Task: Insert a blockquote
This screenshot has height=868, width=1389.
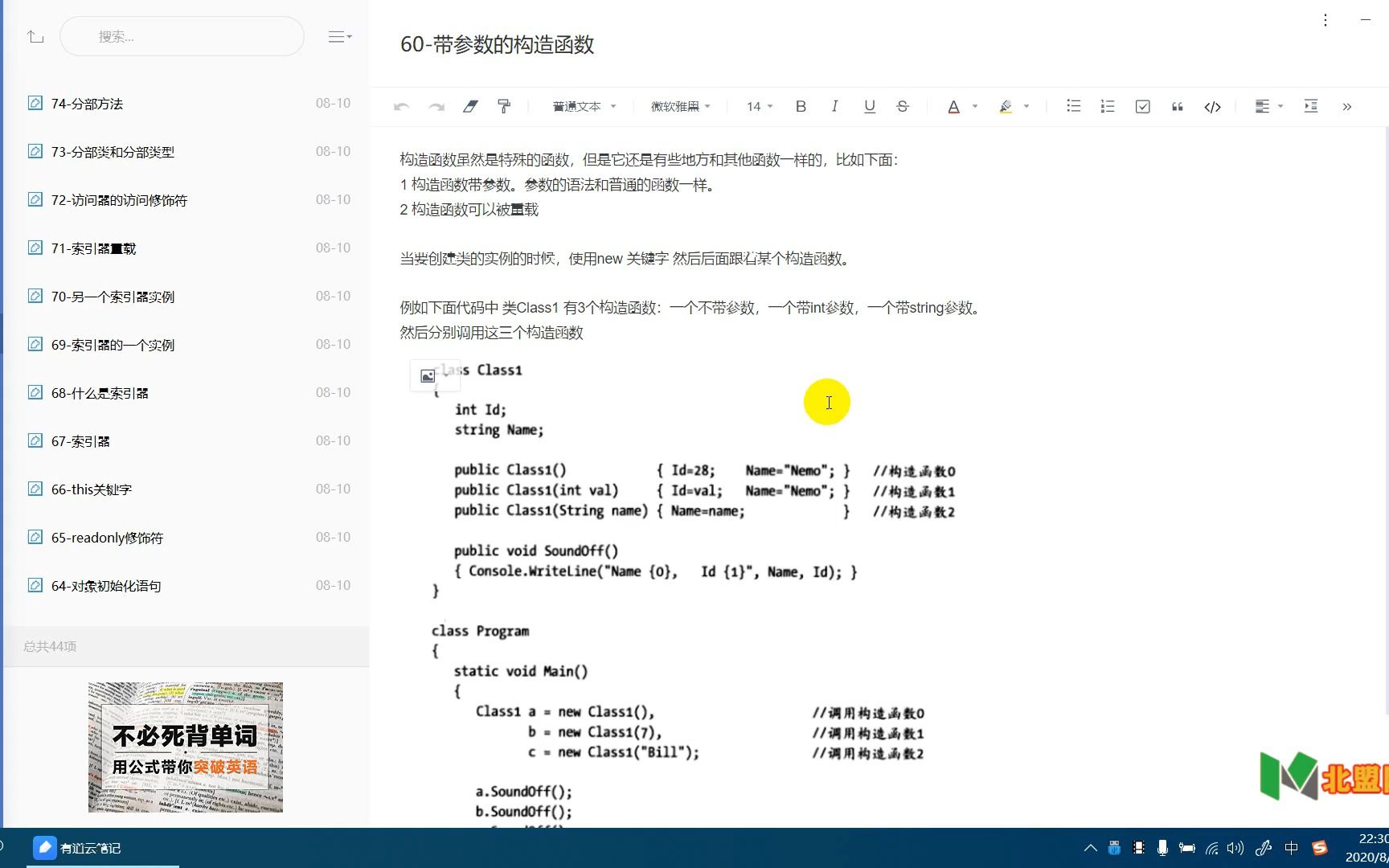Action: pos(1177,105)
